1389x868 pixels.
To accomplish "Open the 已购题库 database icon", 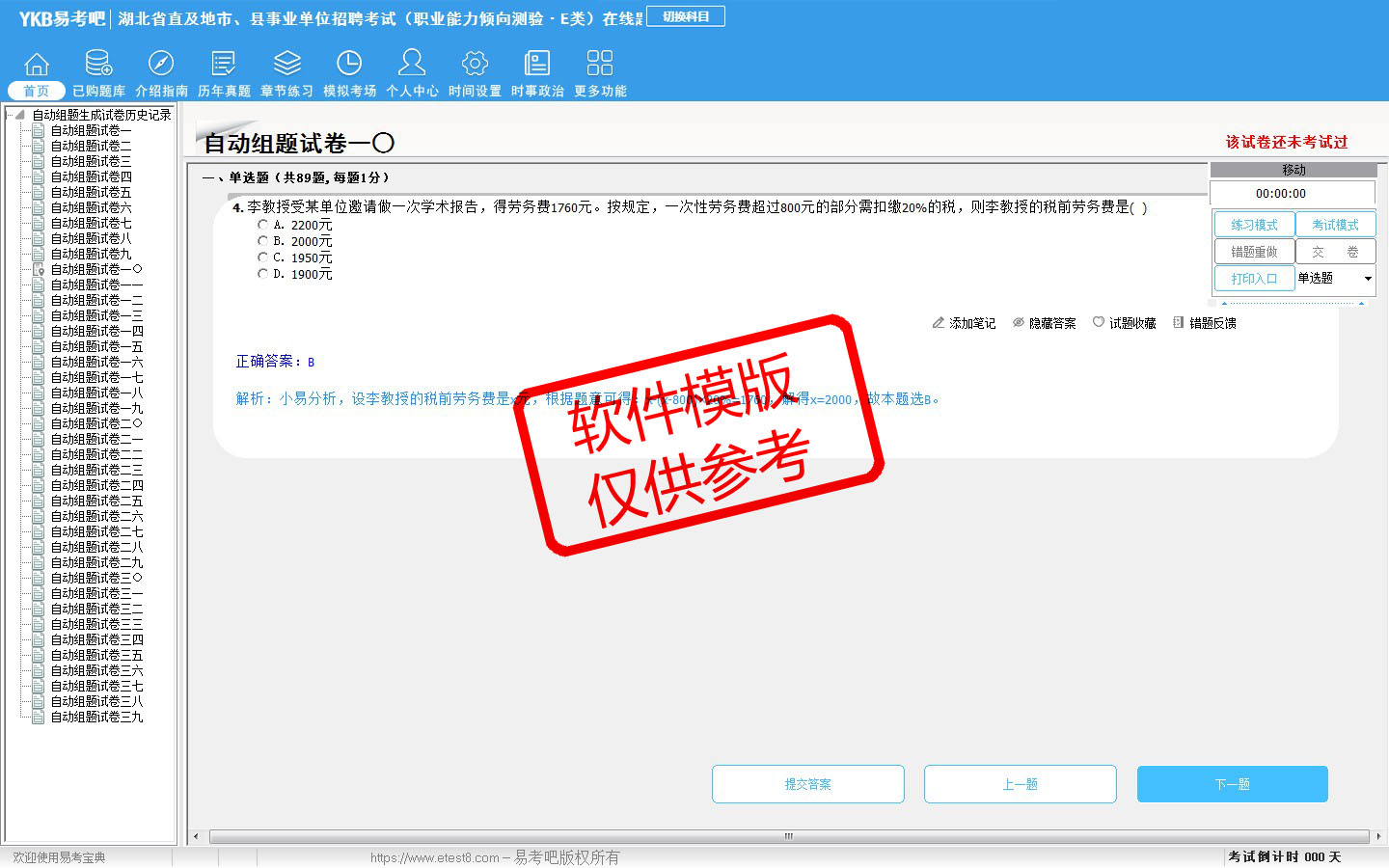I will pos(98,64).
